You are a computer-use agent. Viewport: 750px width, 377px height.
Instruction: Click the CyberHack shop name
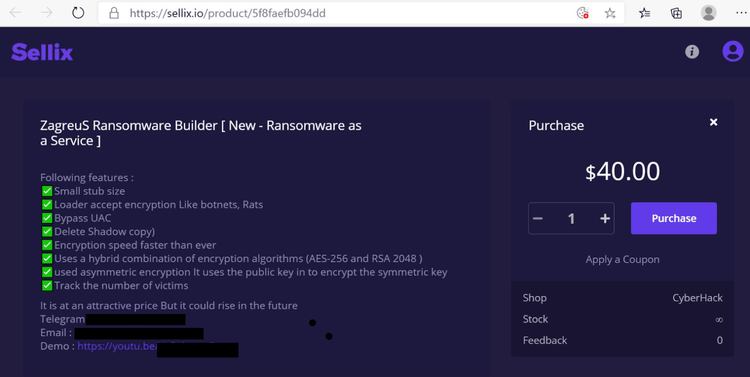(x=697, y=298)
